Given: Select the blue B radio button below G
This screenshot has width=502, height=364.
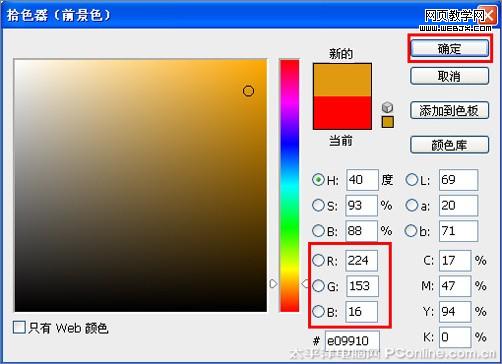Looking at the screenshot, I should coord(318,311).
